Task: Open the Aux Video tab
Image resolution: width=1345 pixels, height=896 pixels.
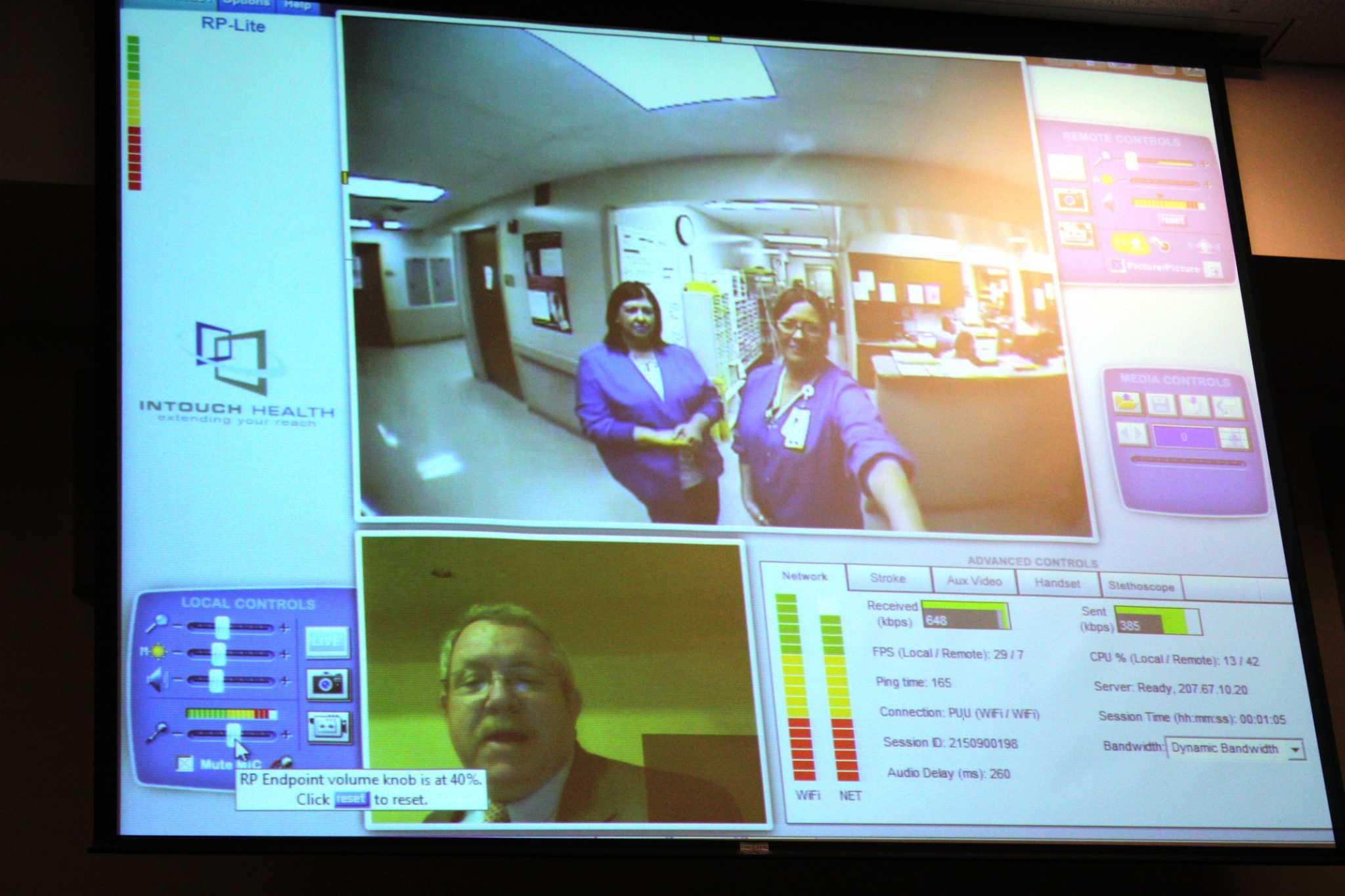Action: tap(974, 581)
